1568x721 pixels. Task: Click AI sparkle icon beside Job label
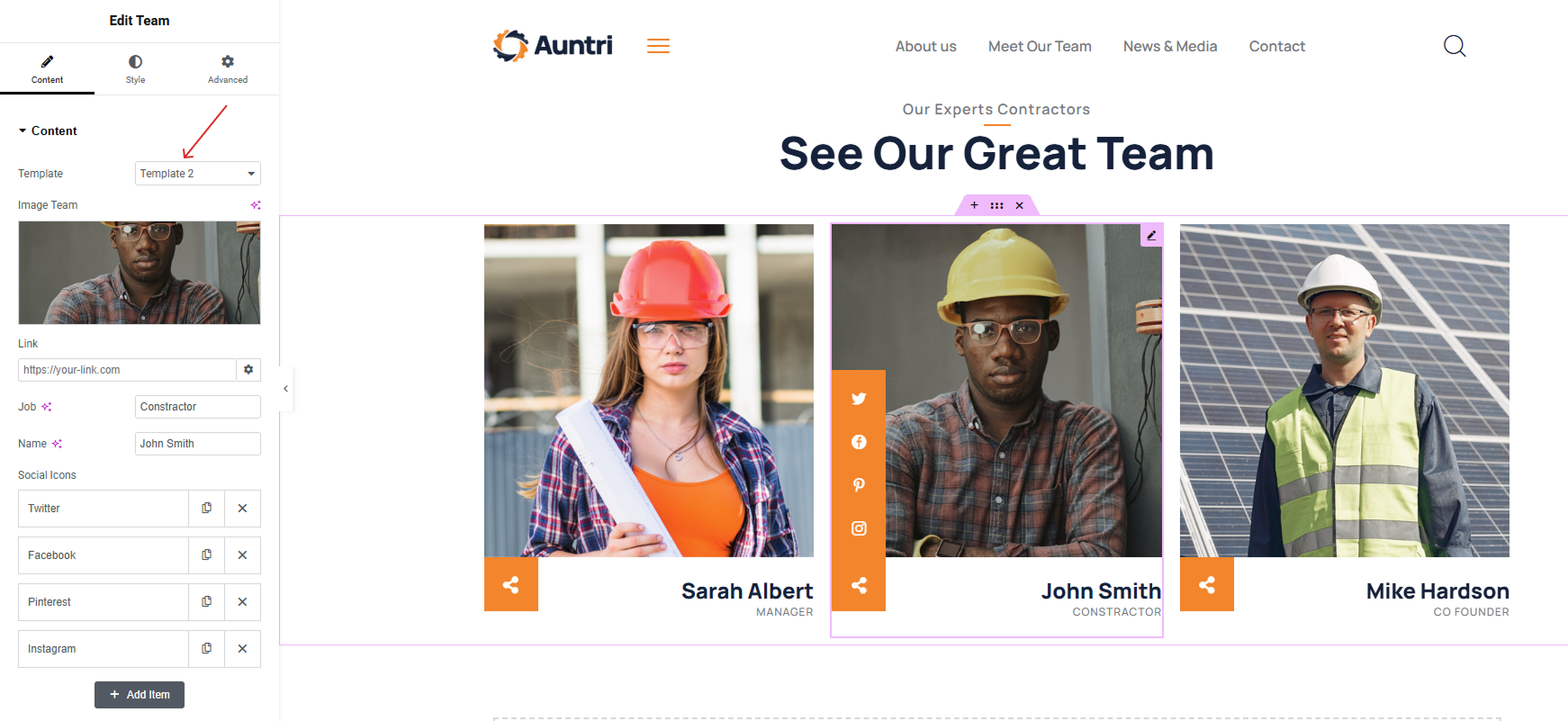(x=47, y=407)
